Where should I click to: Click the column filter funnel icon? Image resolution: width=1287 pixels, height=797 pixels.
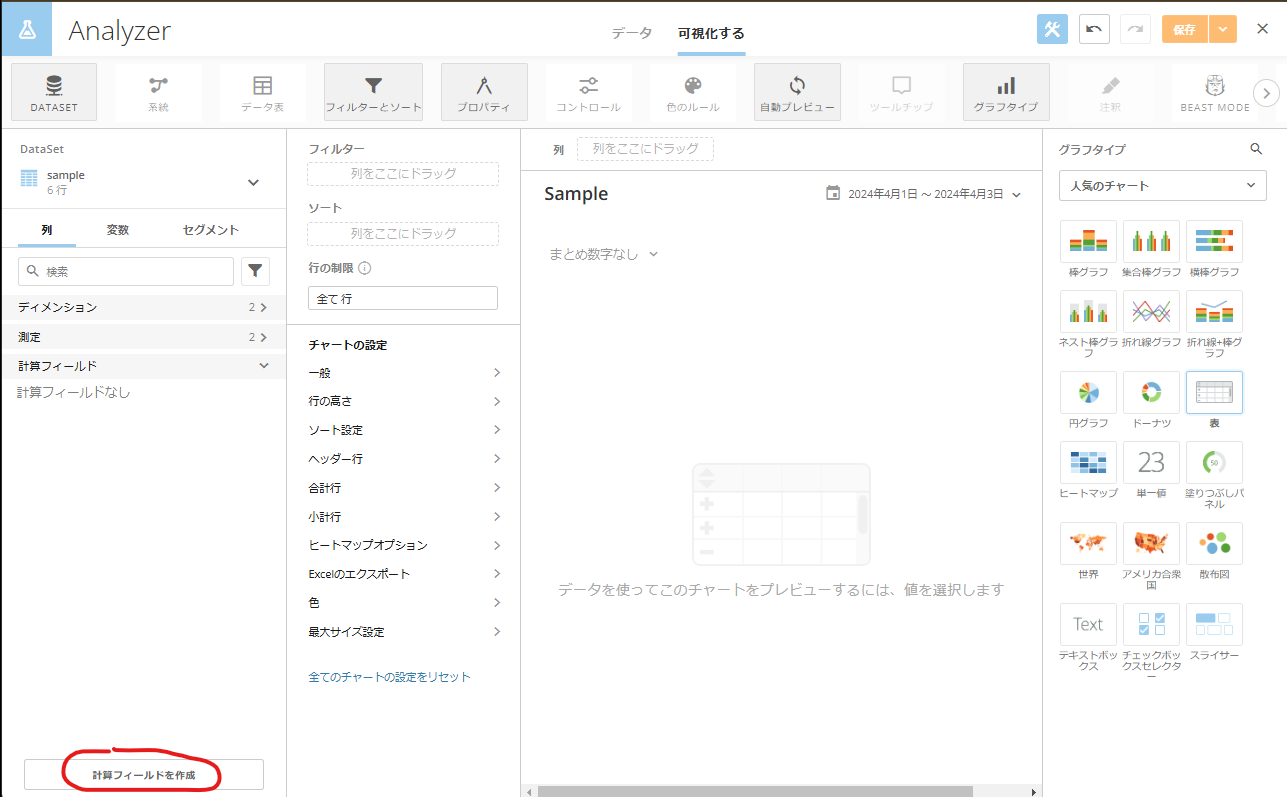click(256, 271)
